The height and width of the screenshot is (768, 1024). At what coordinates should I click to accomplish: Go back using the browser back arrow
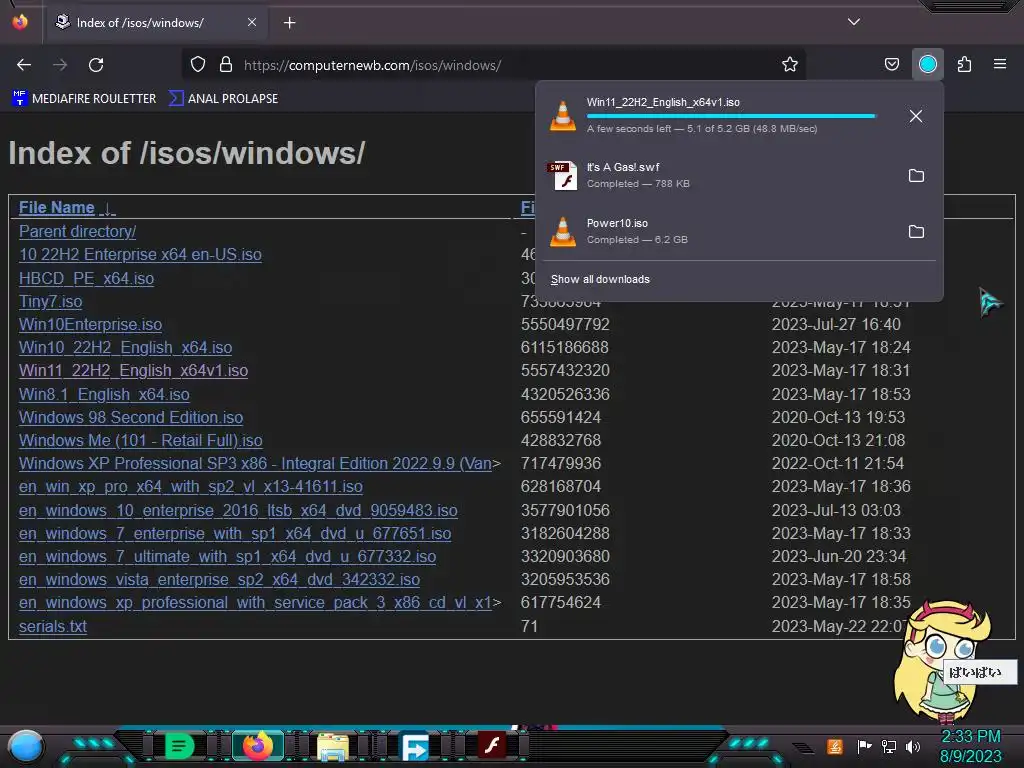click(x=24, y=65)
